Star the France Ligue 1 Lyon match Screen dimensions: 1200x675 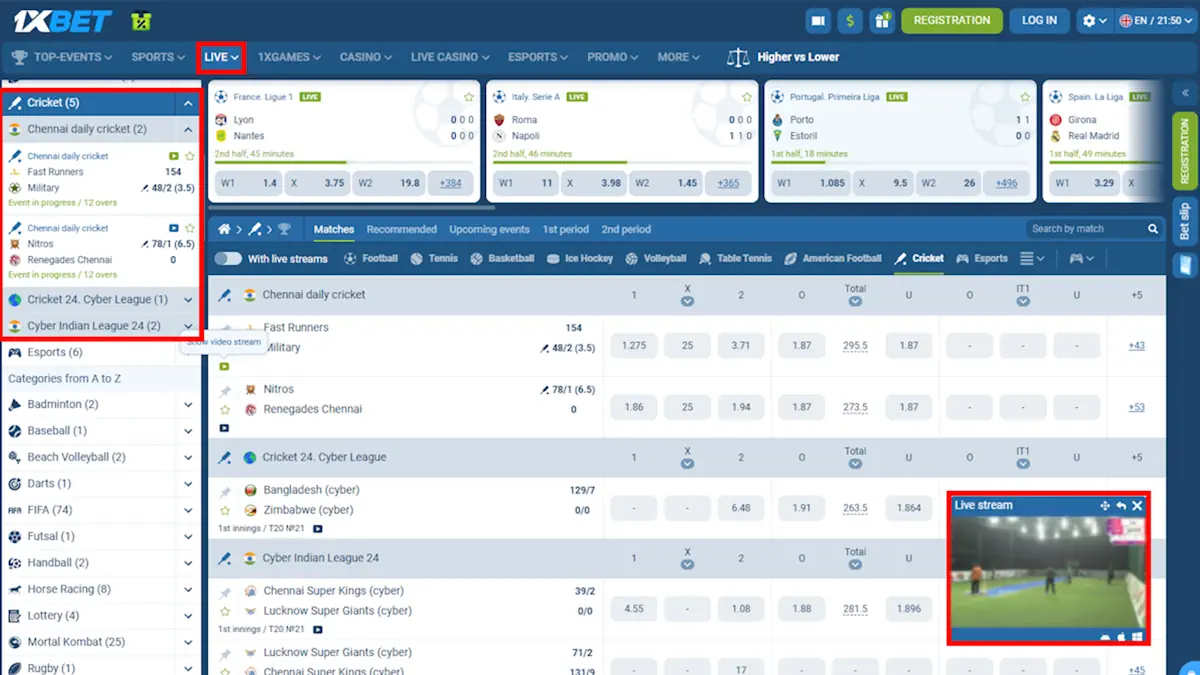click(x=468, y=96)
